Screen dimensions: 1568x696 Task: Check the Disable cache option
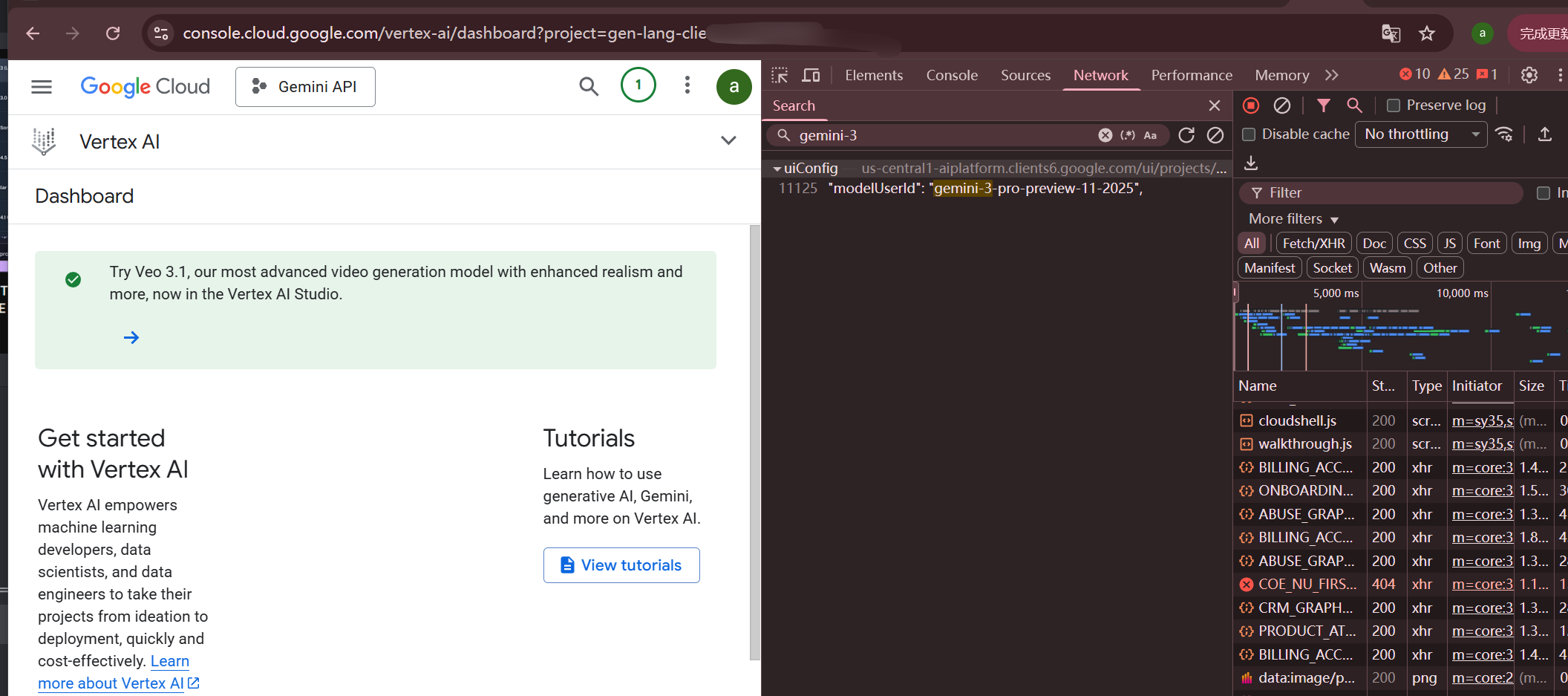[1249, 134]
